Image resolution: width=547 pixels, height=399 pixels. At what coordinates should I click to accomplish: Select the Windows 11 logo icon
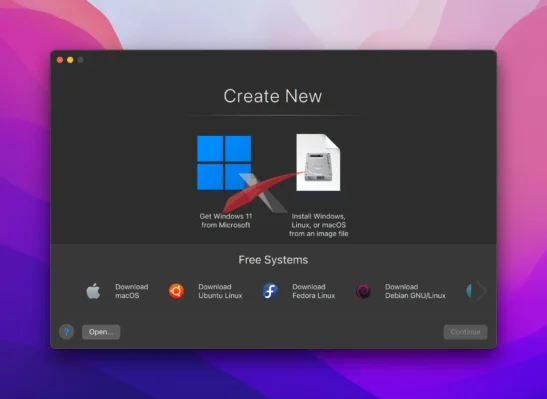tap(224, 163)
